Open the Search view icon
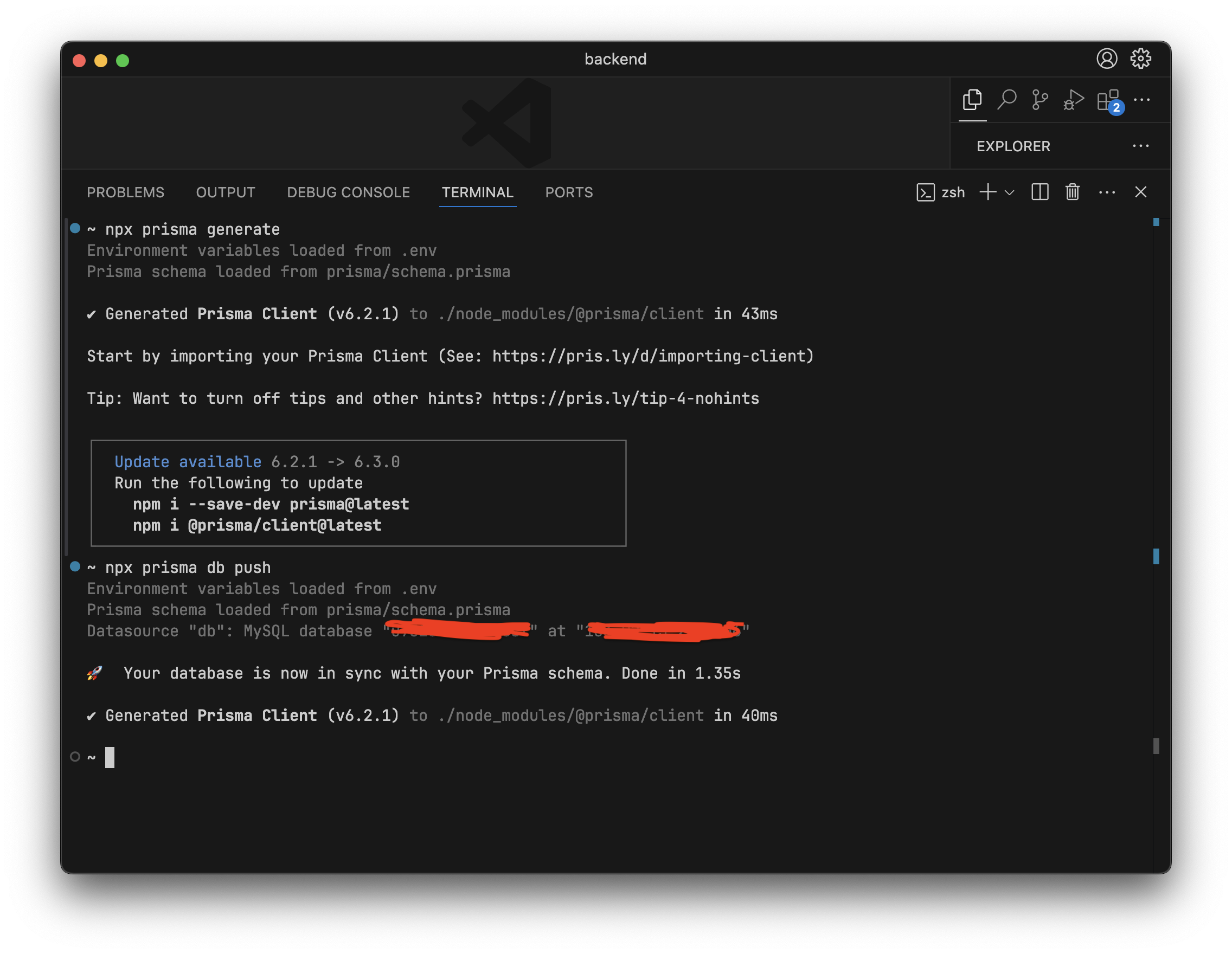The image size is (1232, 954). (x=1006, y=100)
